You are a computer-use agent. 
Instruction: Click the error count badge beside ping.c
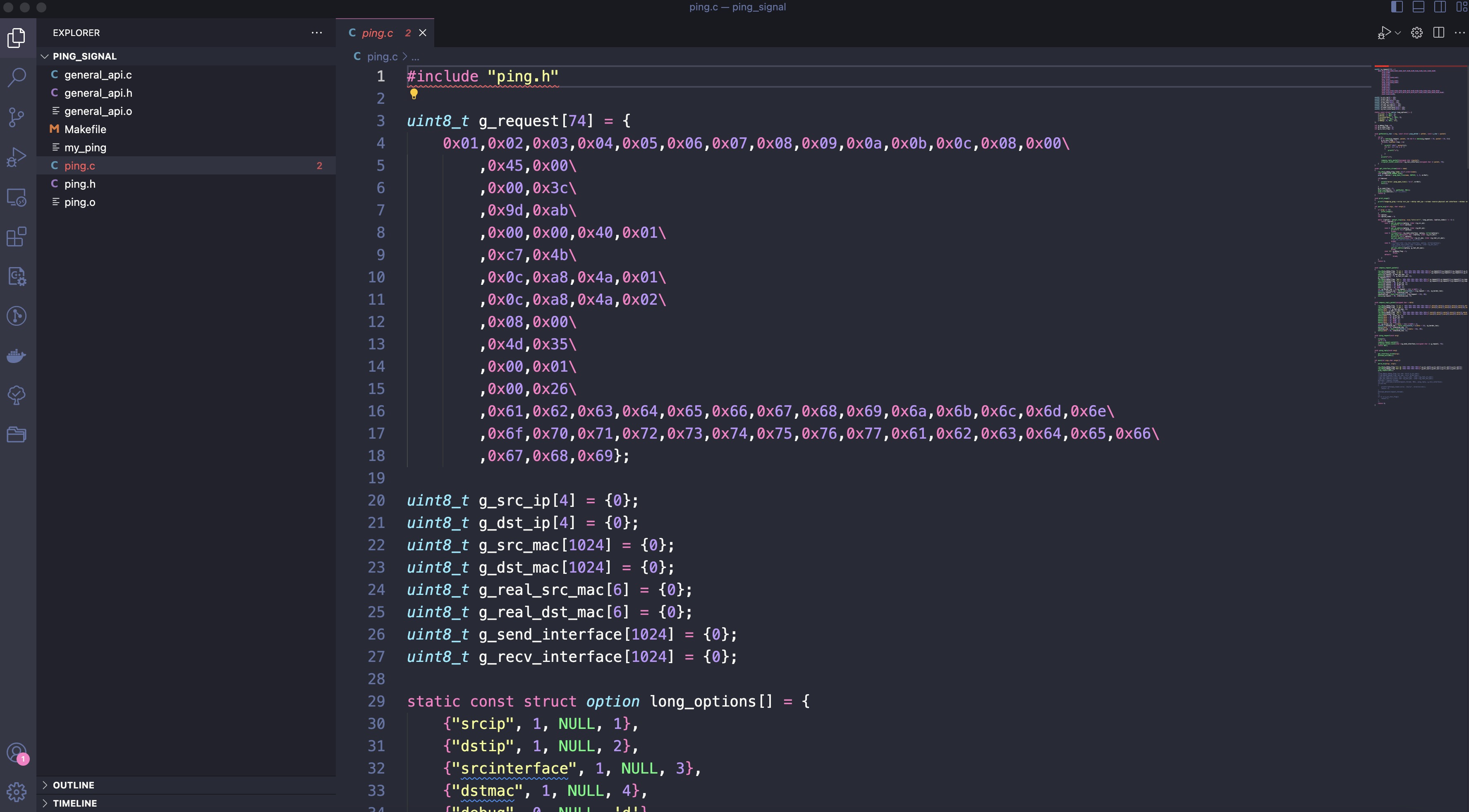[x=319, y=165]
